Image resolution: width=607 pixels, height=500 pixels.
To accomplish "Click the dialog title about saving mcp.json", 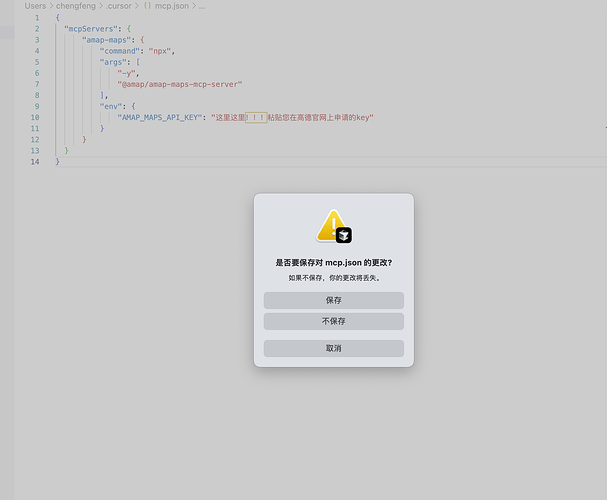I will (x=334, y=263).
